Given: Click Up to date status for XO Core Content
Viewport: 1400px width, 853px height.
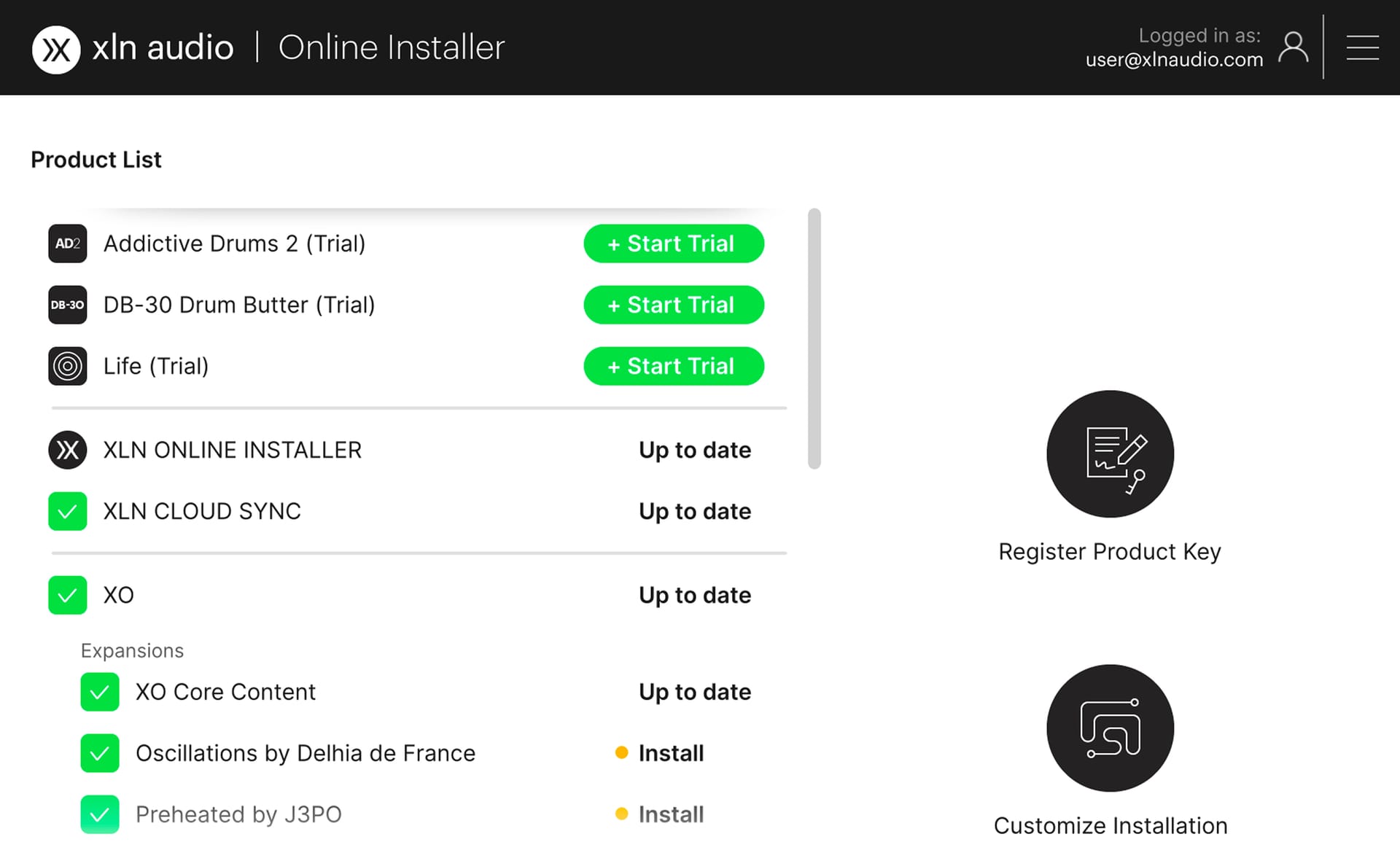Looking at the screenshot, I should [695, 692].
